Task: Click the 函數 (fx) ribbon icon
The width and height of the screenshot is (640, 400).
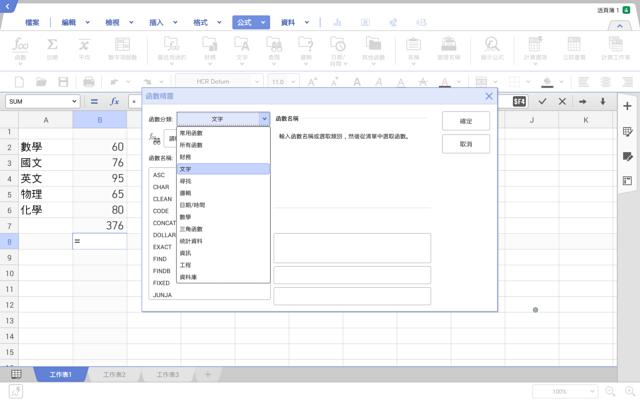Action: coord(20,48)
